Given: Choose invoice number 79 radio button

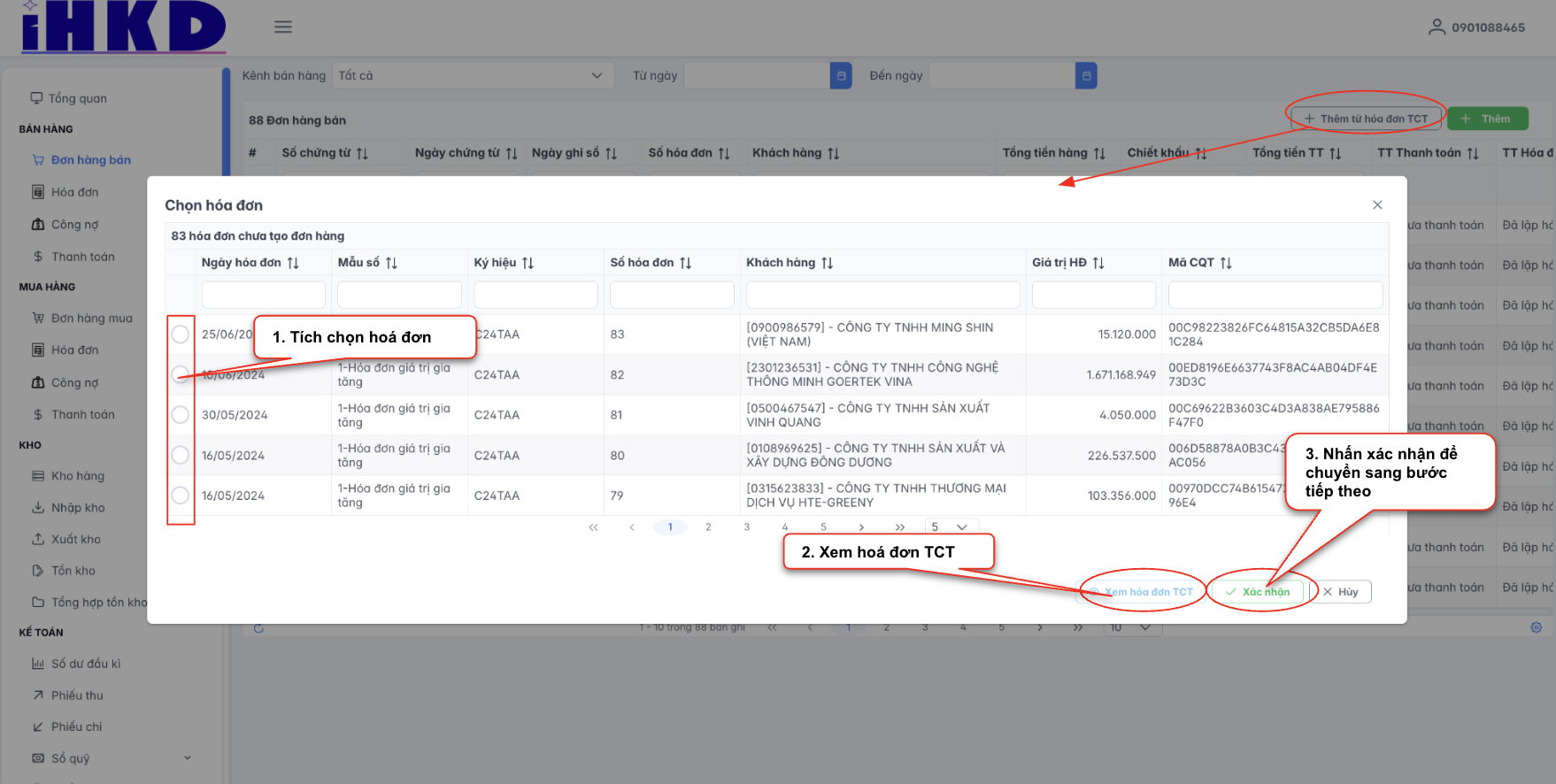Looking at the screenshot, I should click(181, 496).
